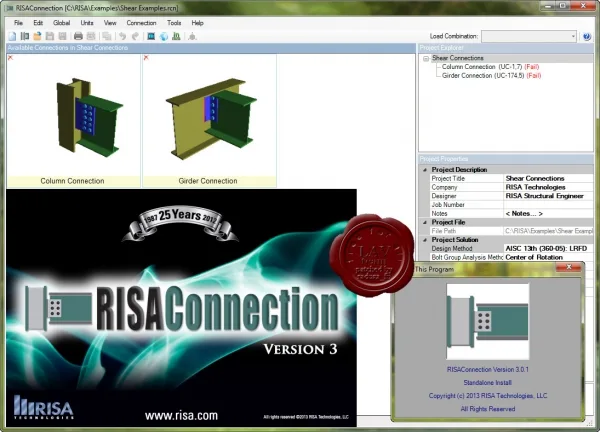Collapse the Shear Connections tree node
600x432 pixels.
tap(426, 59)
